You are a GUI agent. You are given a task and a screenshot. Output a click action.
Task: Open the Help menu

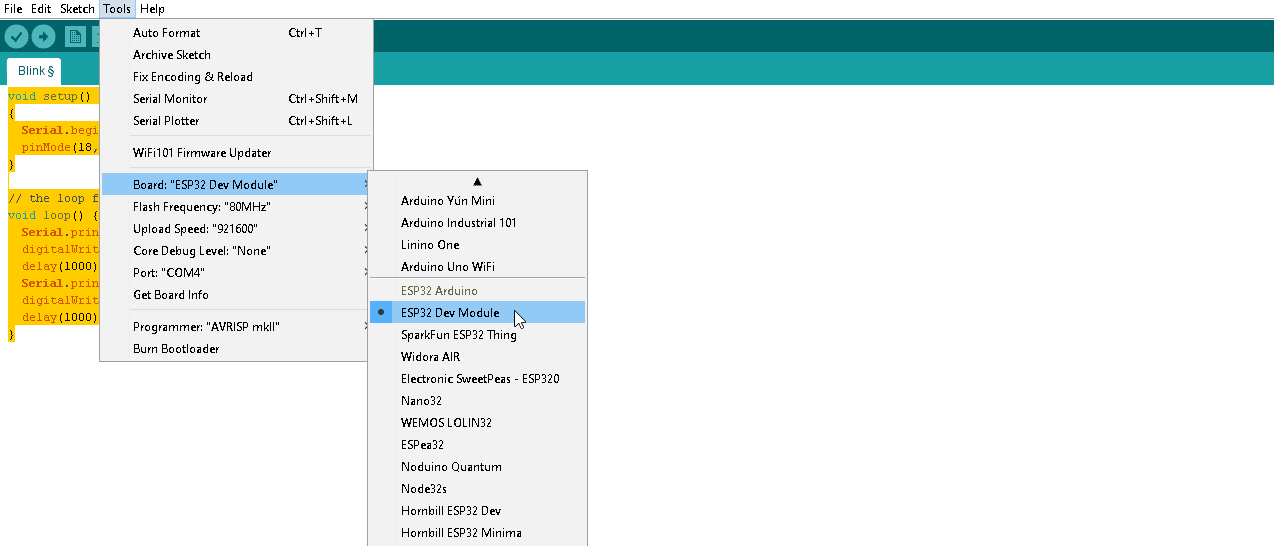pos(152,9)
